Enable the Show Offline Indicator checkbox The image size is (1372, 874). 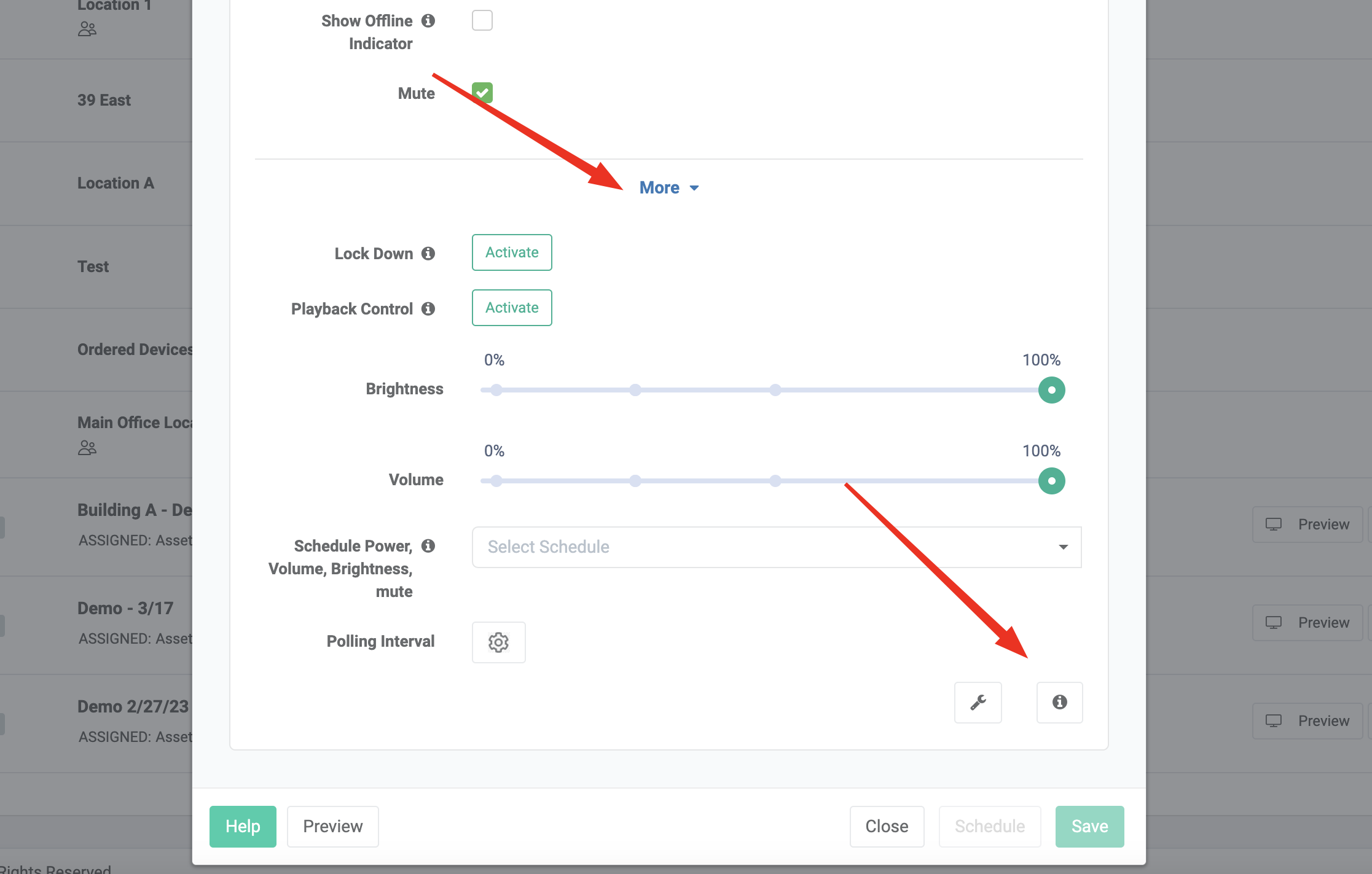pos(482,20)
